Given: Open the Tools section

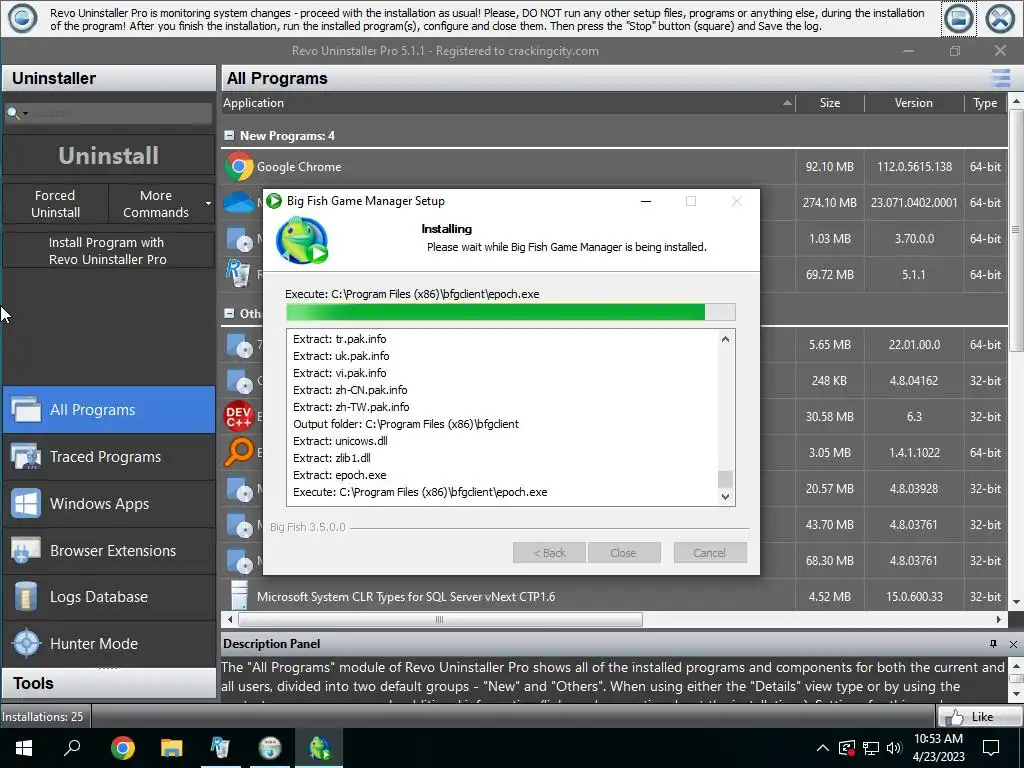Looking at the screenshot, I should point(108,683).
